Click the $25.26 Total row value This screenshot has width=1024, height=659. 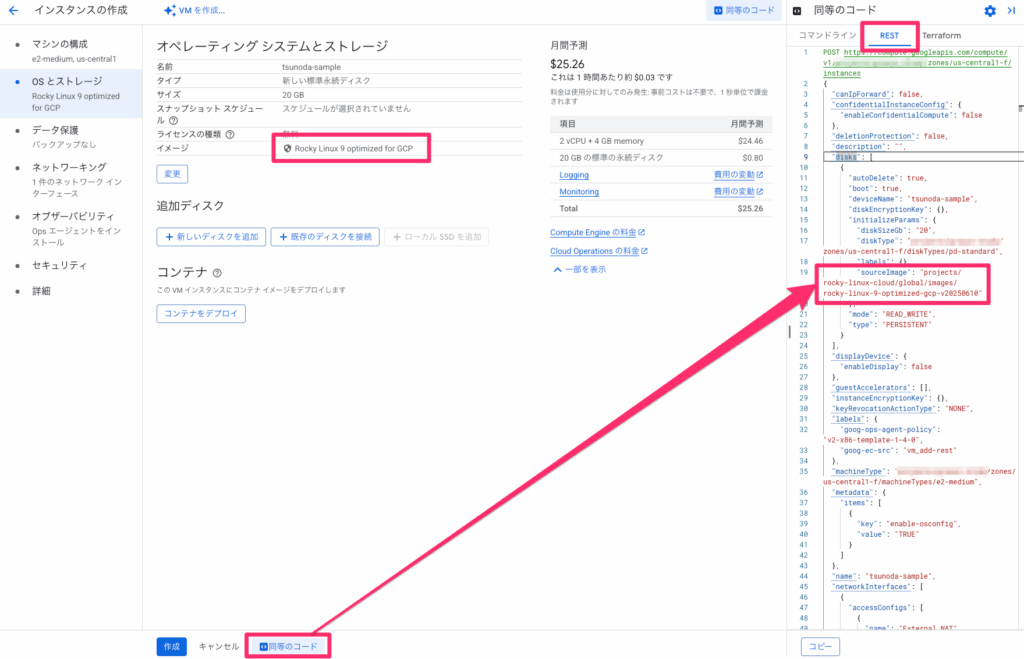tap(750, 209)
